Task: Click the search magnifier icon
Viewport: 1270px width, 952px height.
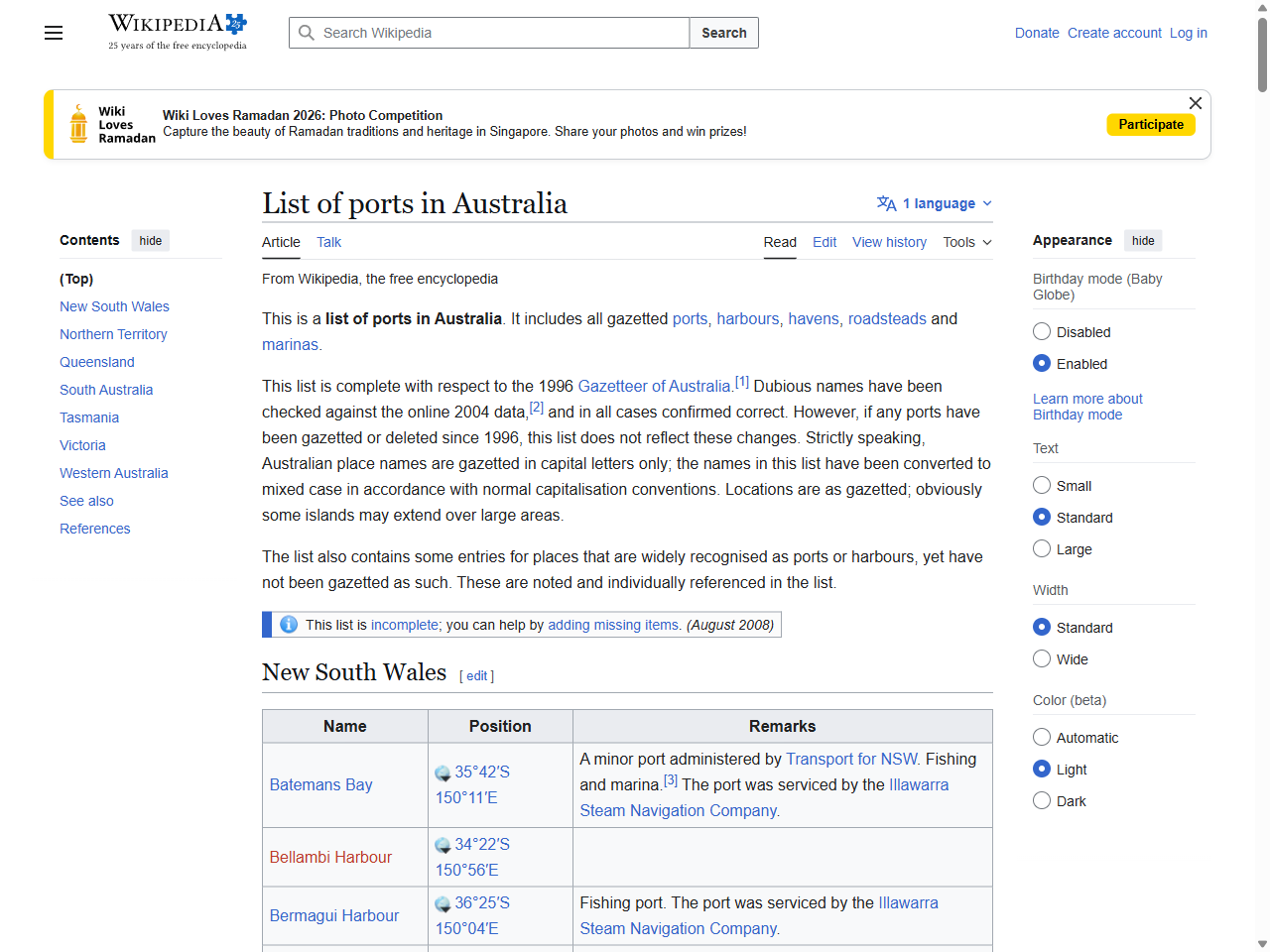Action: [308, 33]
